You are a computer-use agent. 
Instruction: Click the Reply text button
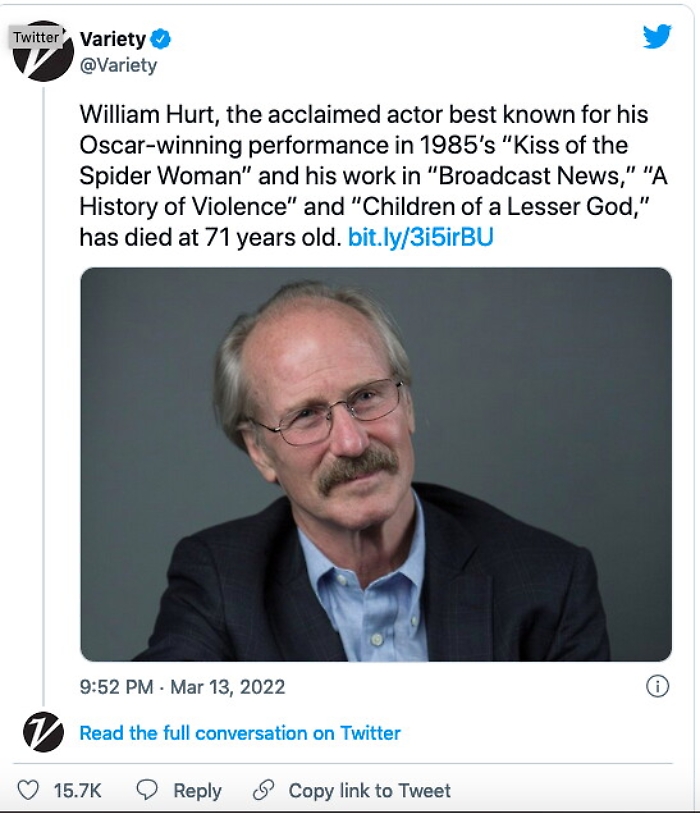coord(197,790)
